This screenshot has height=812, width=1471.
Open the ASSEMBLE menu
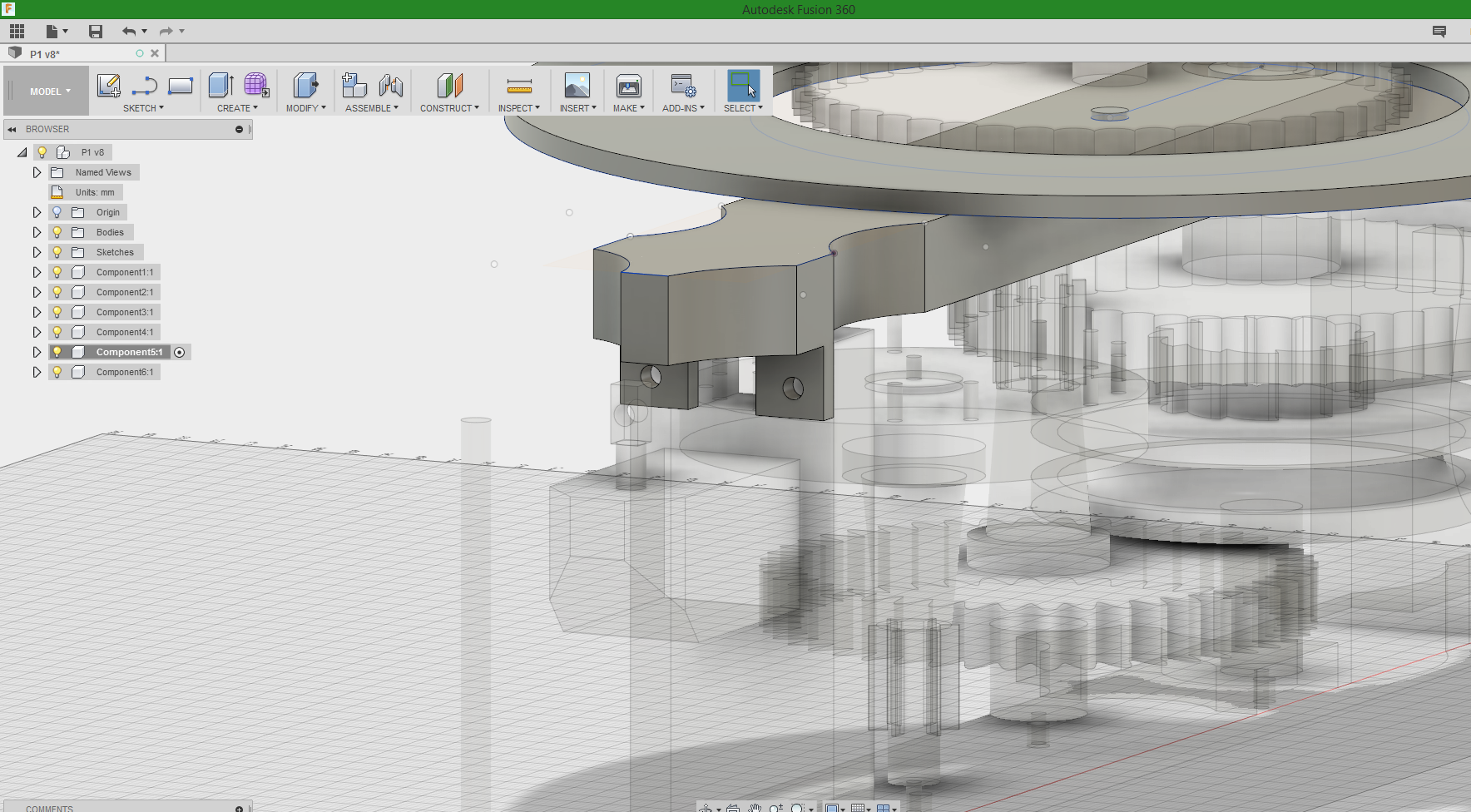coord(371,108)
